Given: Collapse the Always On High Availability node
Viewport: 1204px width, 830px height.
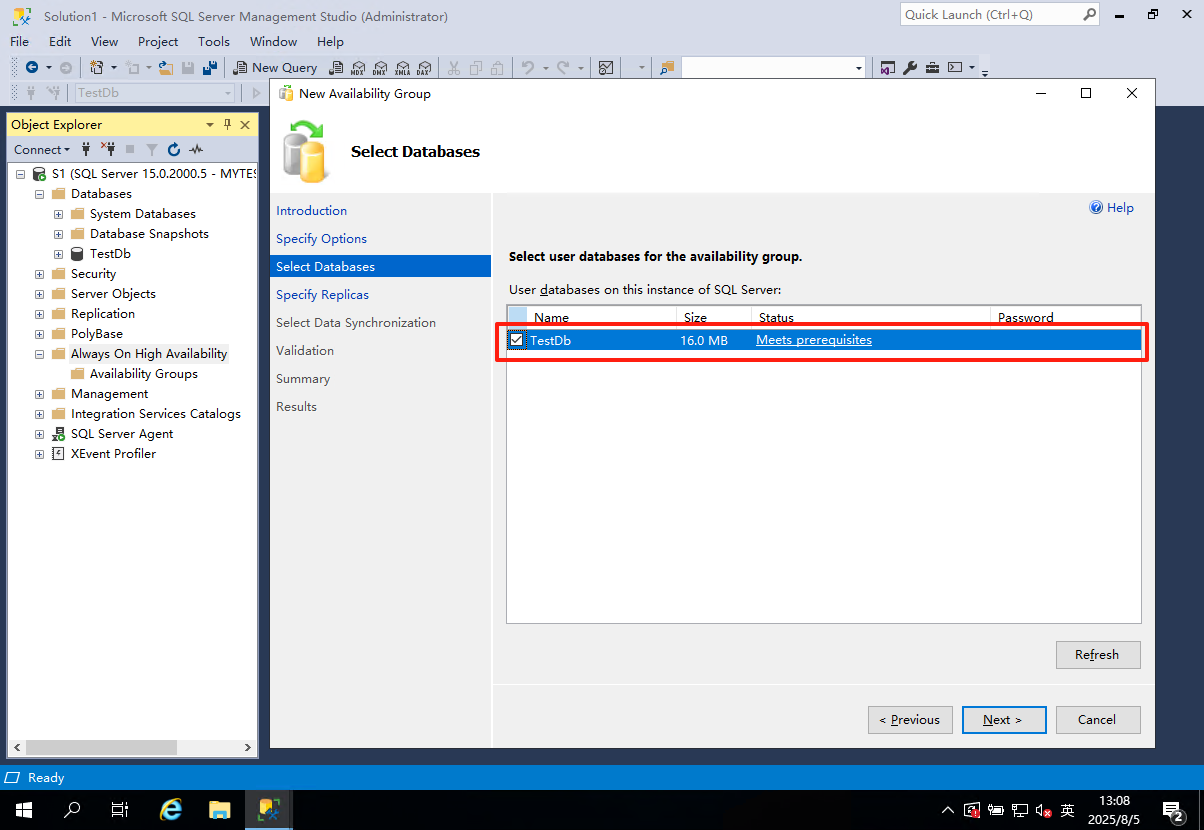Looking at the screenshot, I should point(39,354).
